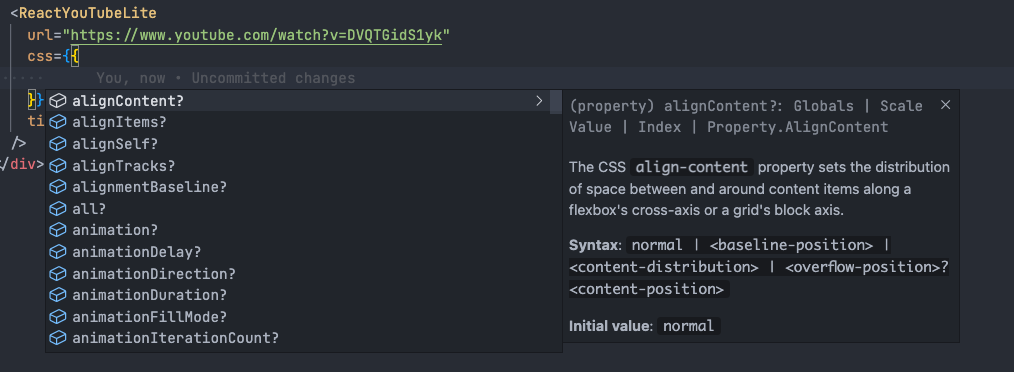
Task: Pick the alignSelf? completion entry
Action: coord(297,144)
